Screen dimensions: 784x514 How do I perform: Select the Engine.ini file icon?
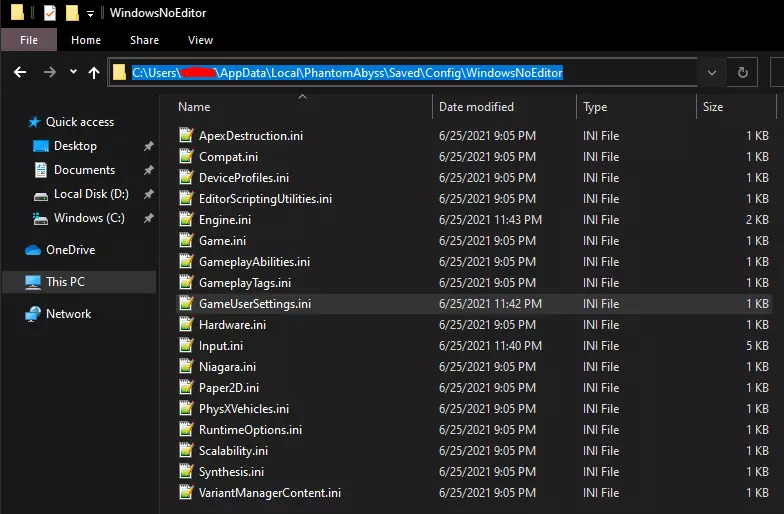[186, 220]
